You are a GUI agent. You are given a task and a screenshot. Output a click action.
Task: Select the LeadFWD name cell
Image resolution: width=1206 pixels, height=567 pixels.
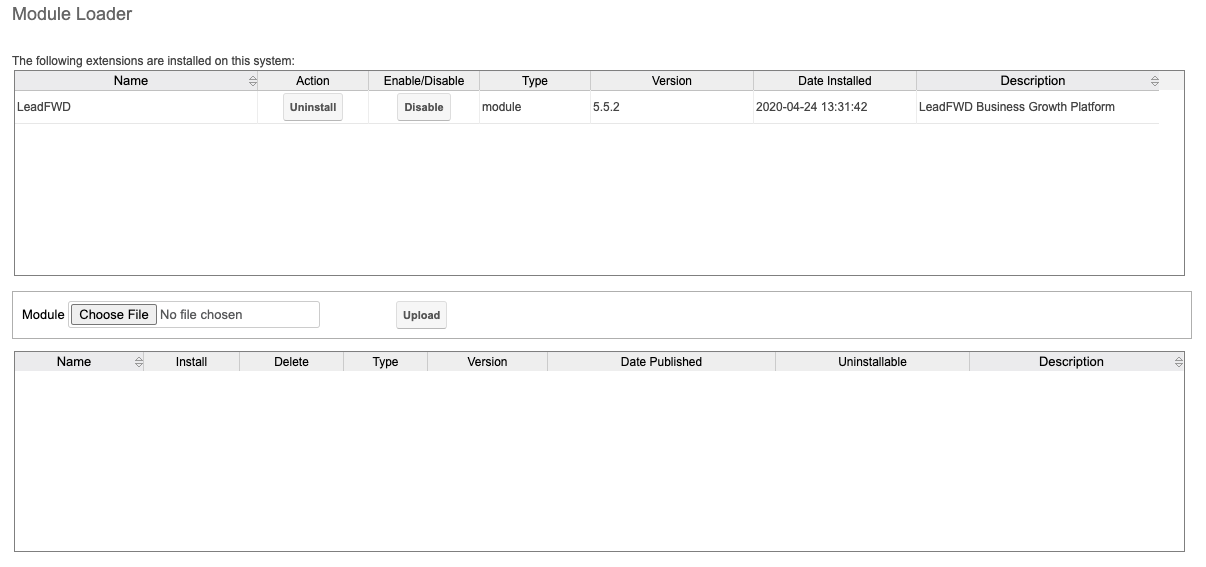(136, 107)
